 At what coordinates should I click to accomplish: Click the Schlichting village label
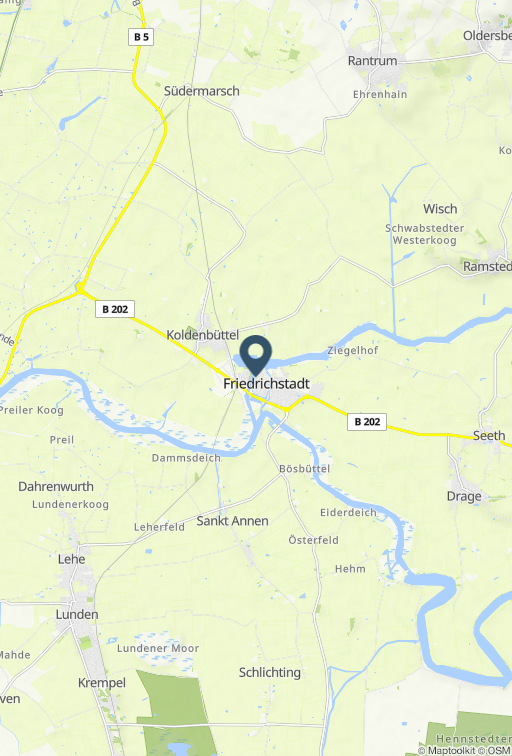coord(270,673)
